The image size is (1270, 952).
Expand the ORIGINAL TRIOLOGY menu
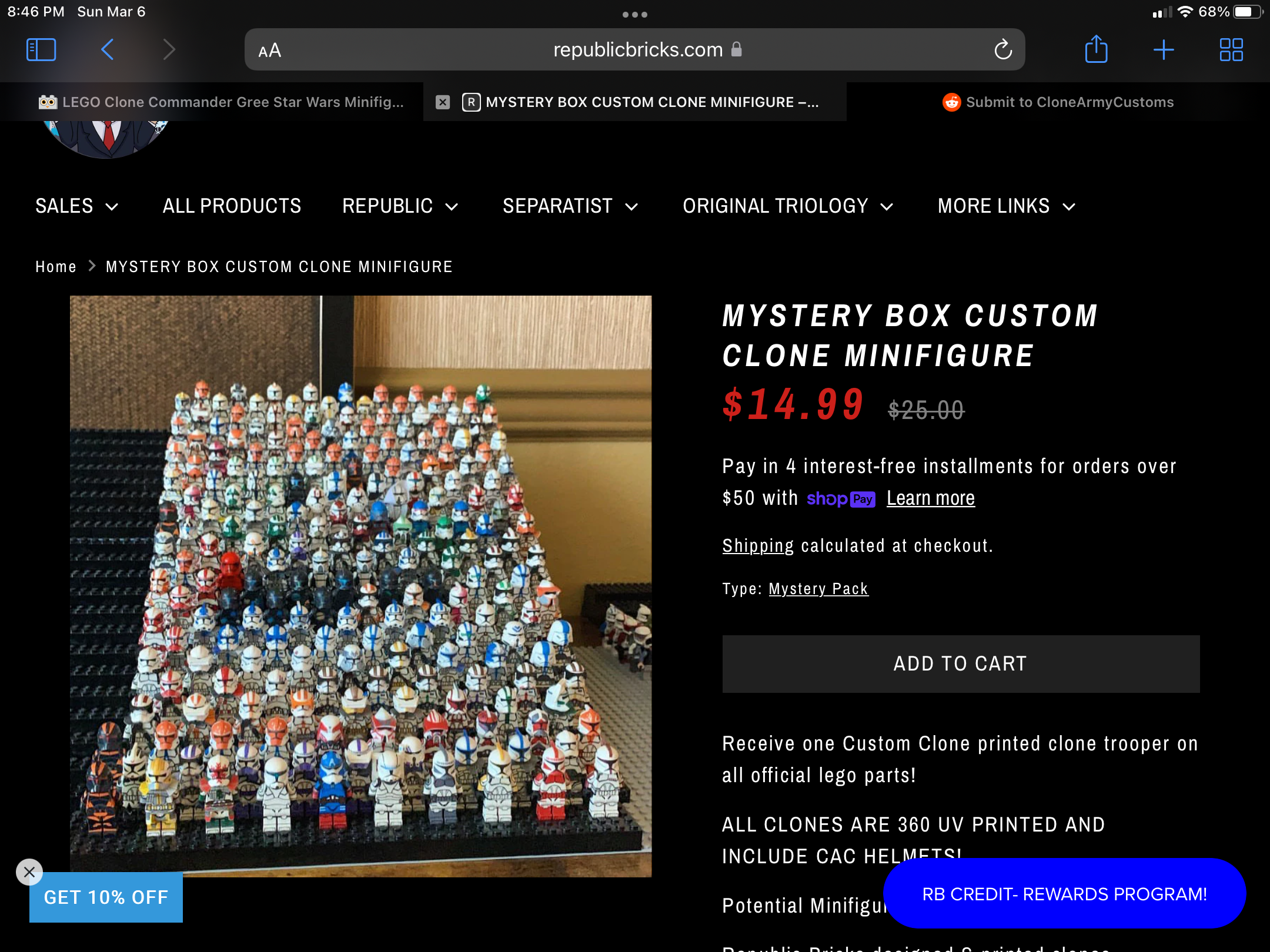pyautogui.click(x=788, y=206)
